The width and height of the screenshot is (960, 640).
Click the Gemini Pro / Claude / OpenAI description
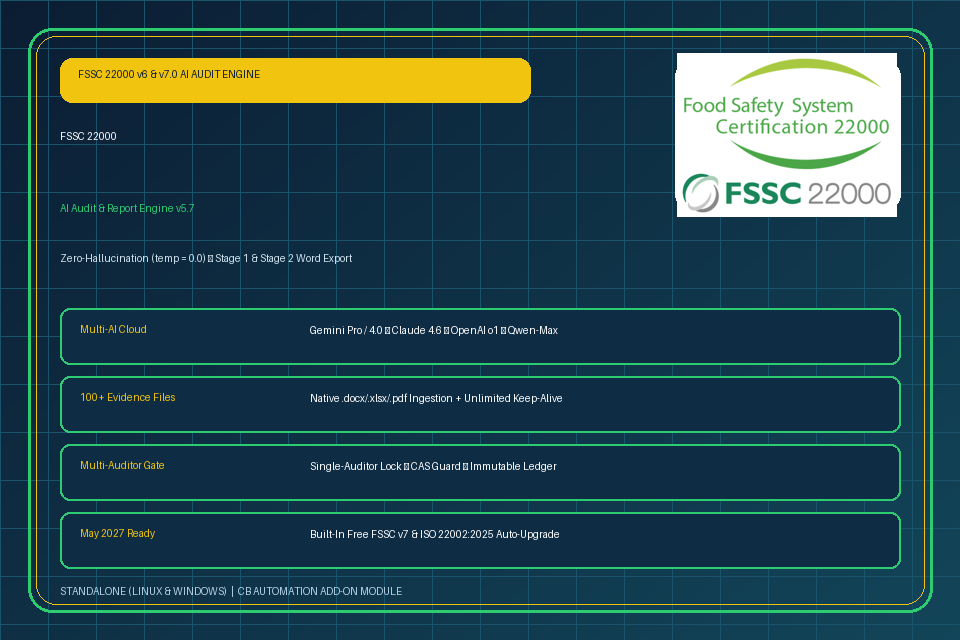click(x=433, y=330)
